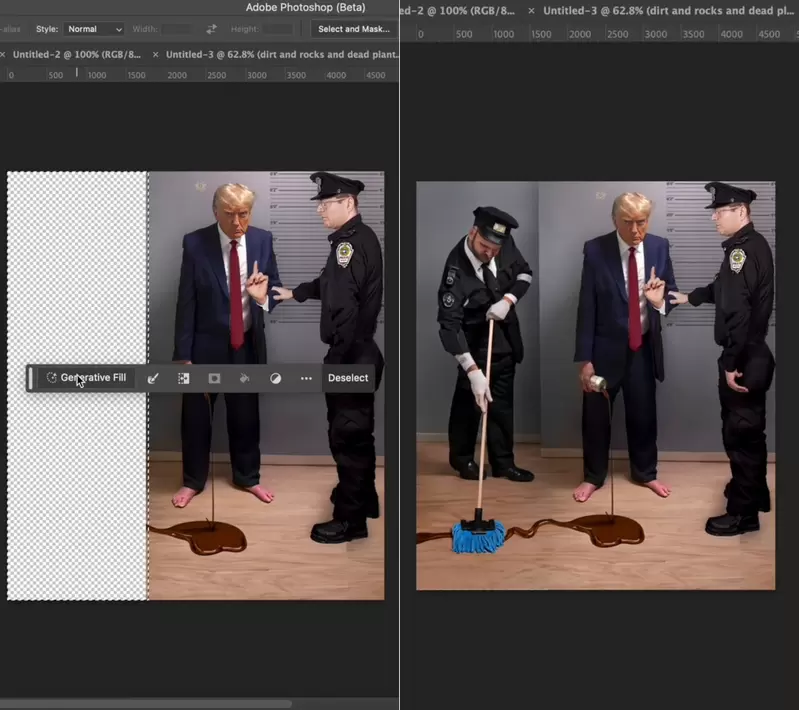Click the Select and Mask button
The height and width of the screenshot is (710, 799).
(353, 29)
